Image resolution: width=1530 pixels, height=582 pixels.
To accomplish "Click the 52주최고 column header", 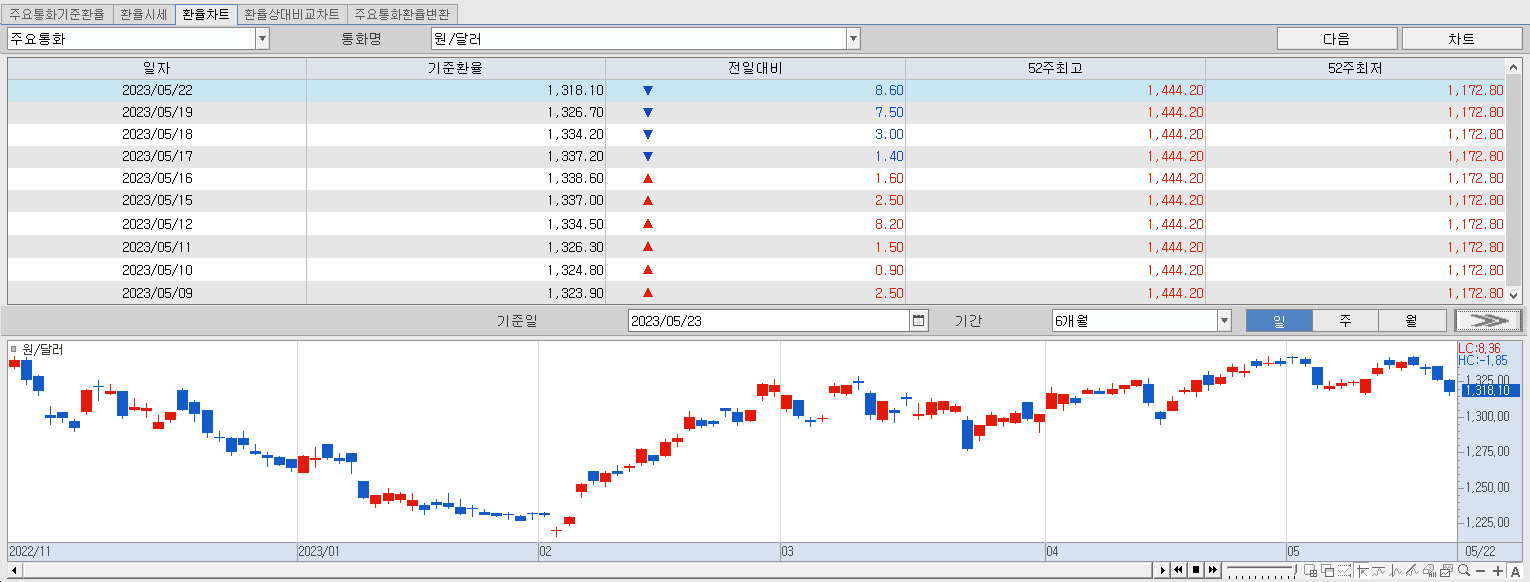I will pyautogui.click(x=1055, y=68).
